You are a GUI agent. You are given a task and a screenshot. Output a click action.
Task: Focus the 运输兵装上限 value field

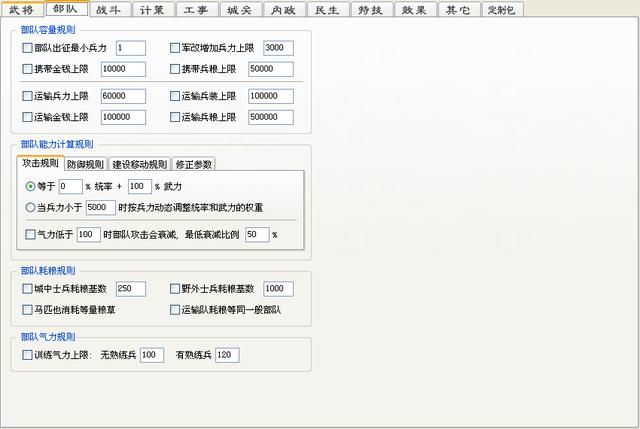coord(271,96)
